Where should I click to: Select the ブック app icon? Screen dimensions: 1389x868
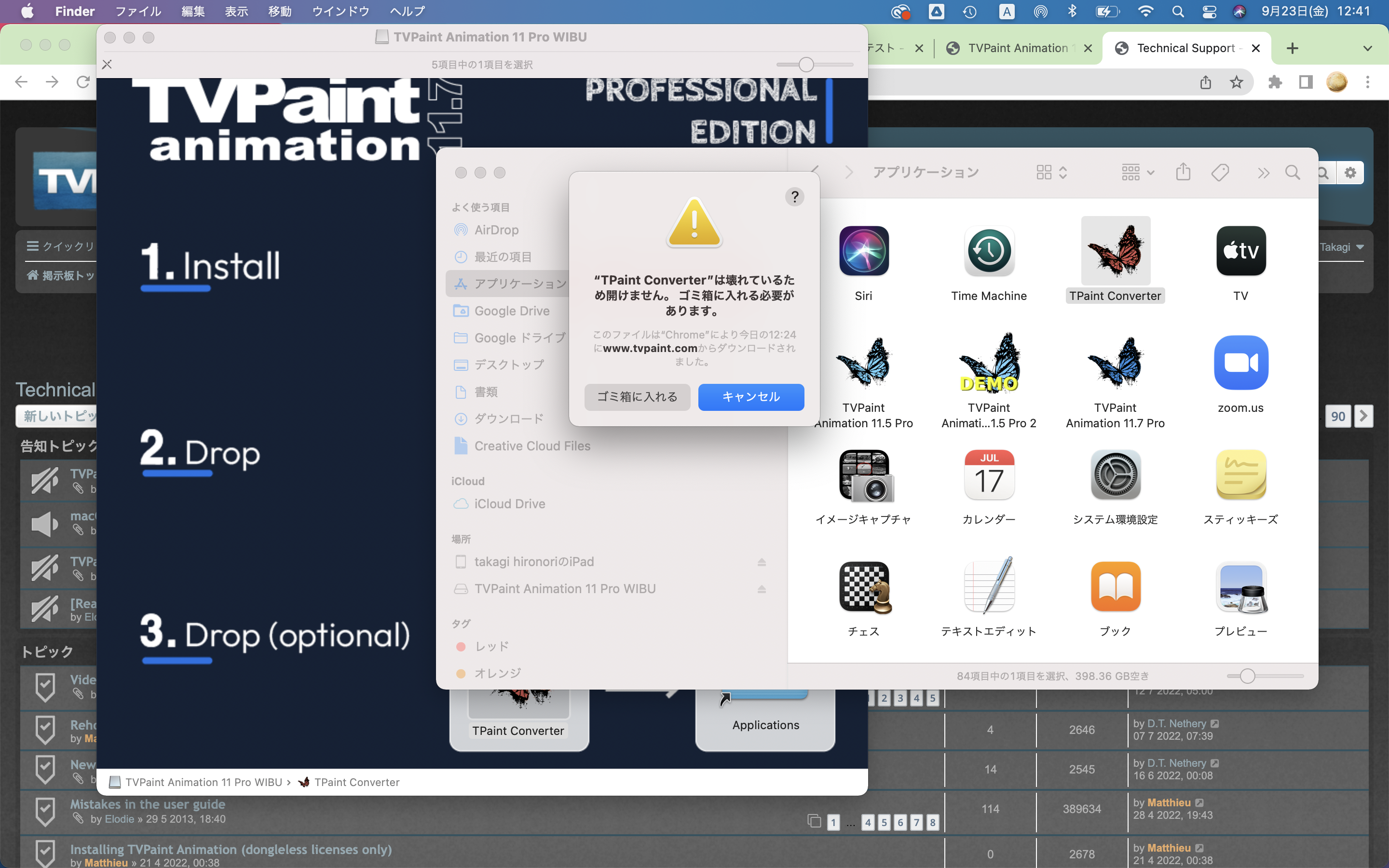(x=1115, y=587)
